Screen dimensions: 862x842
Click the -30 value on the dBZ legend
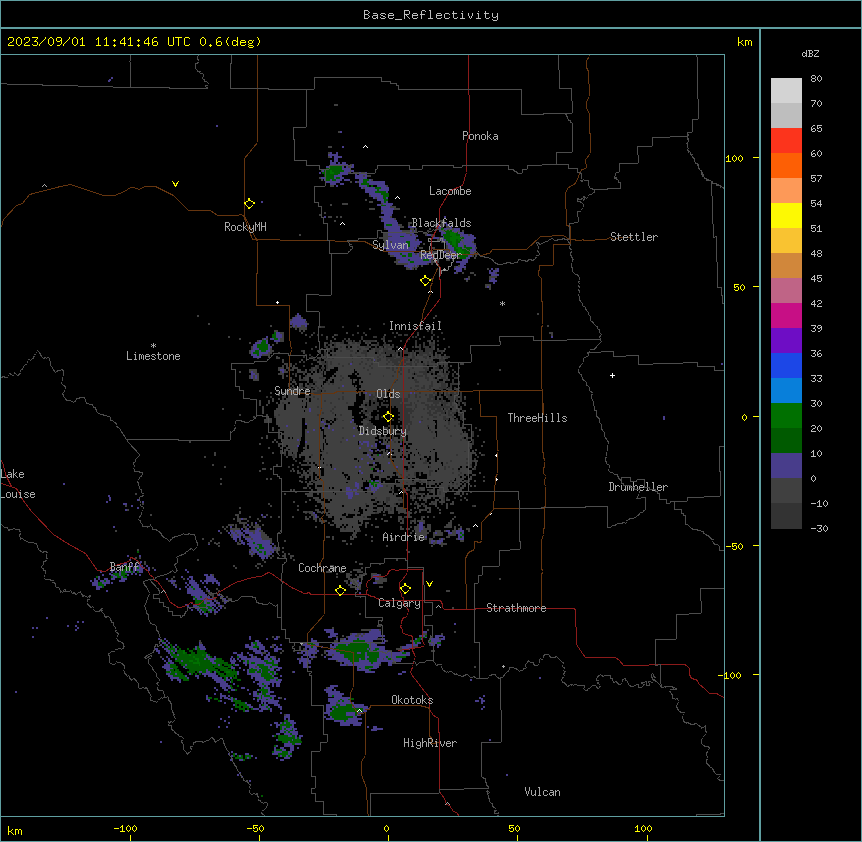click(819, 528)
